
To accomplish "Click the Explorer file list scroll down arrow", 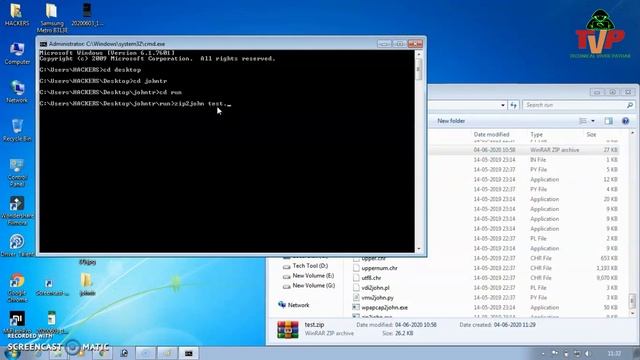I will [632, 313].
